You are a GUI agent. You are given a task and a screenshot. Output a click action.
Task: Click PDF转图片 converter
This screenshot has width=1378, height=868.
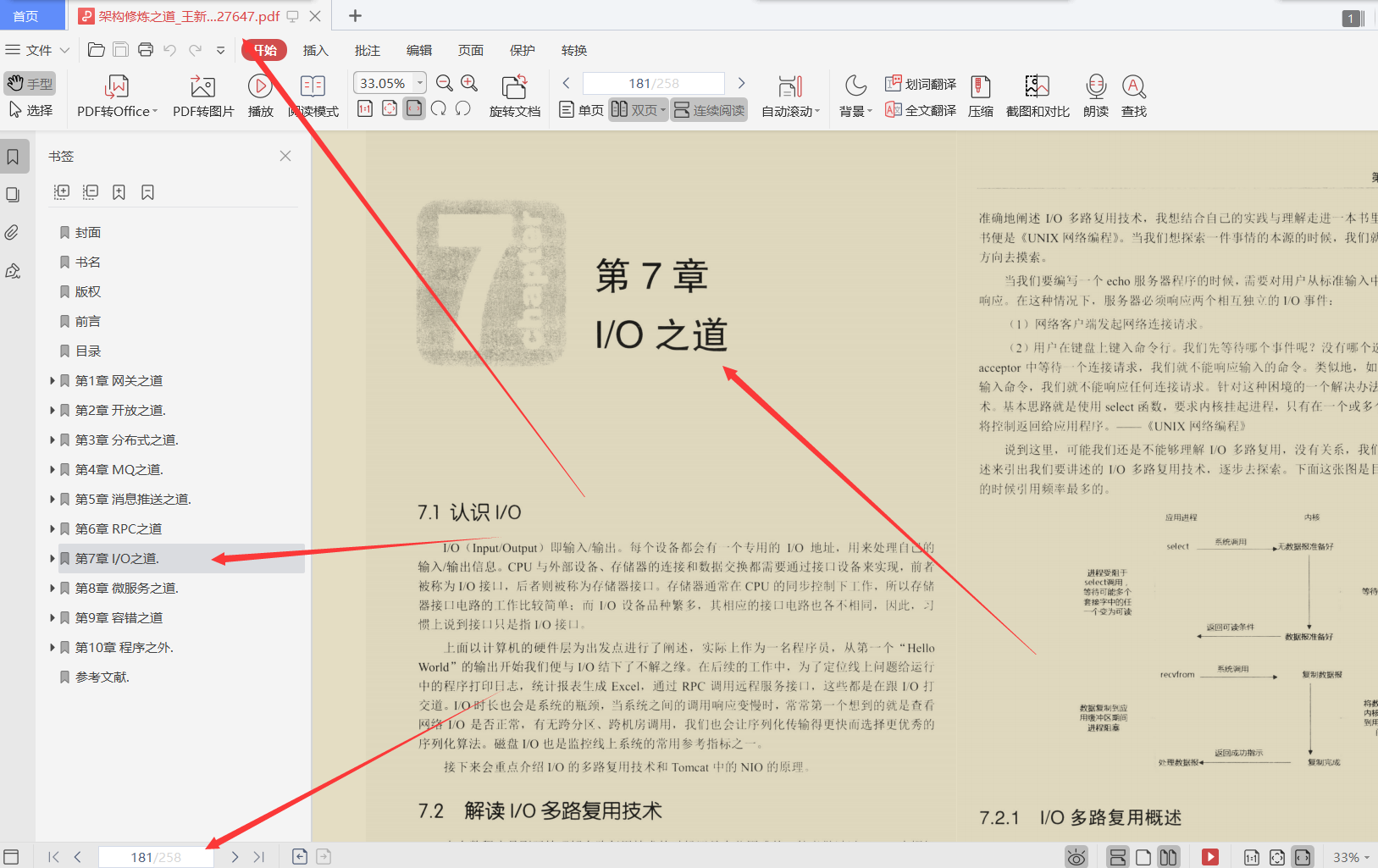(x=203, y=97)
